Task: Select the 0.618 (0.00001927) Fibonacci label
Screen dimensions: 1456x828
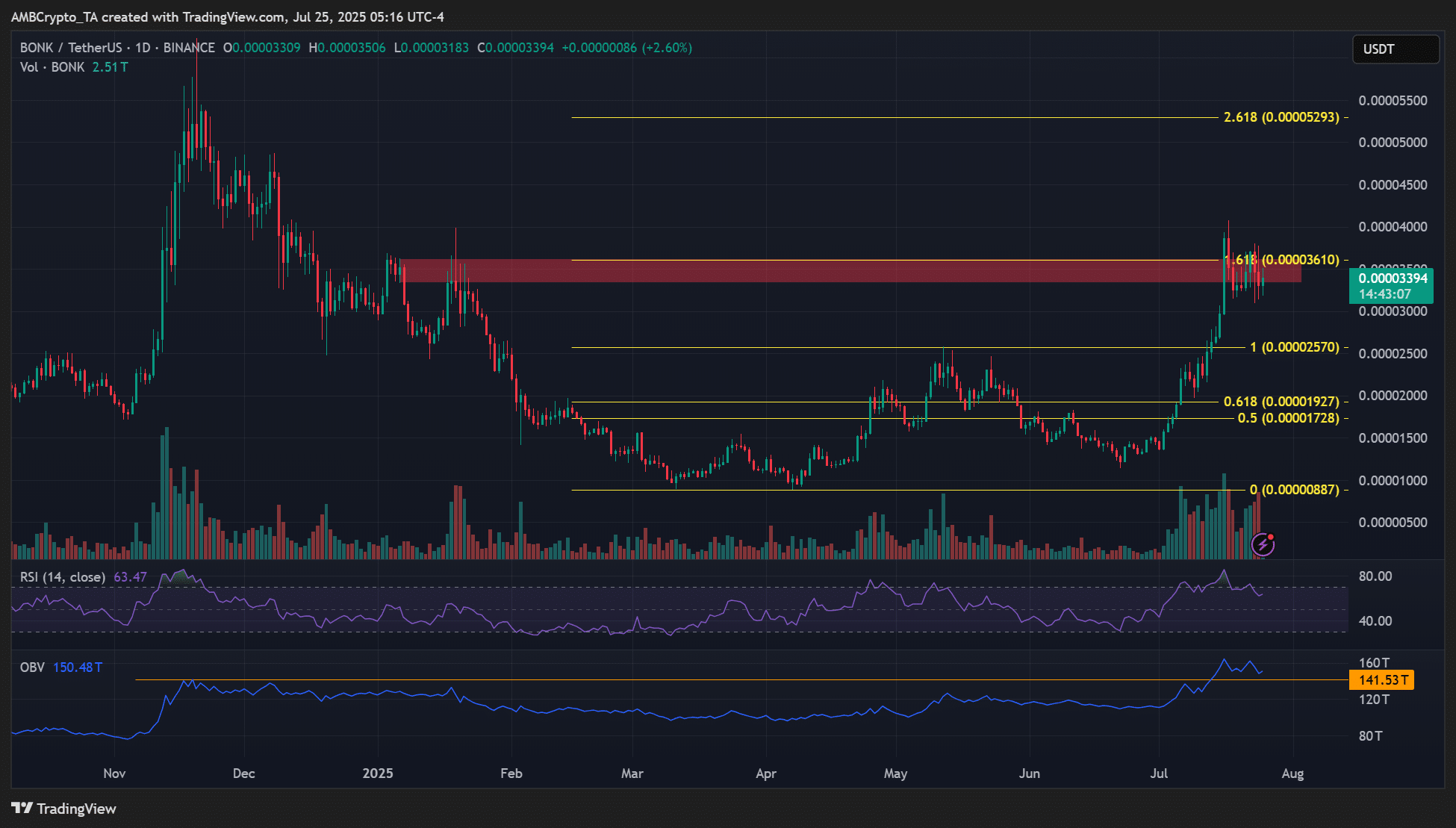Action: [1281, 402]
